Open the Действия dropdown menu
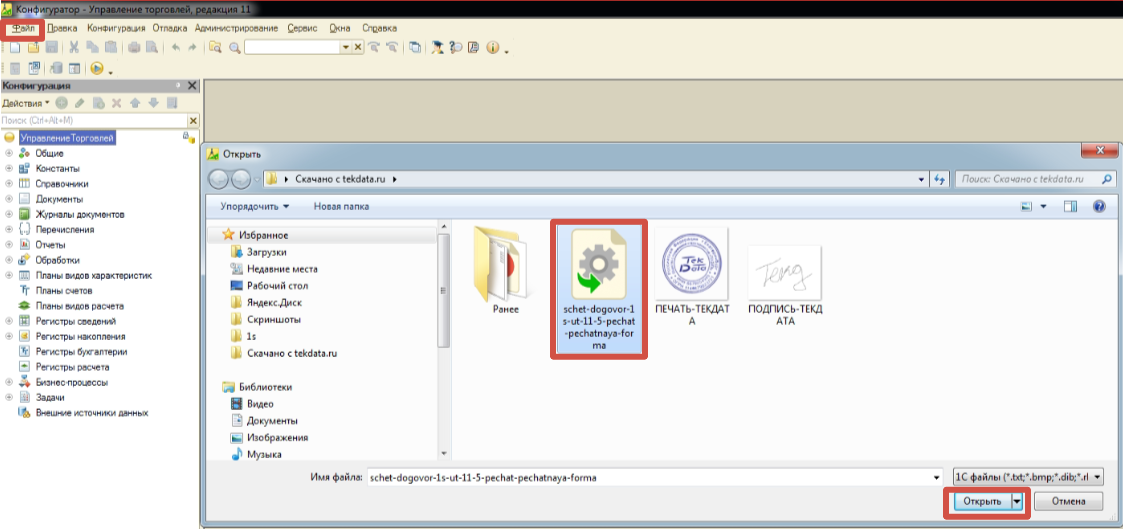1123x529 pixels. pos(26,104)
